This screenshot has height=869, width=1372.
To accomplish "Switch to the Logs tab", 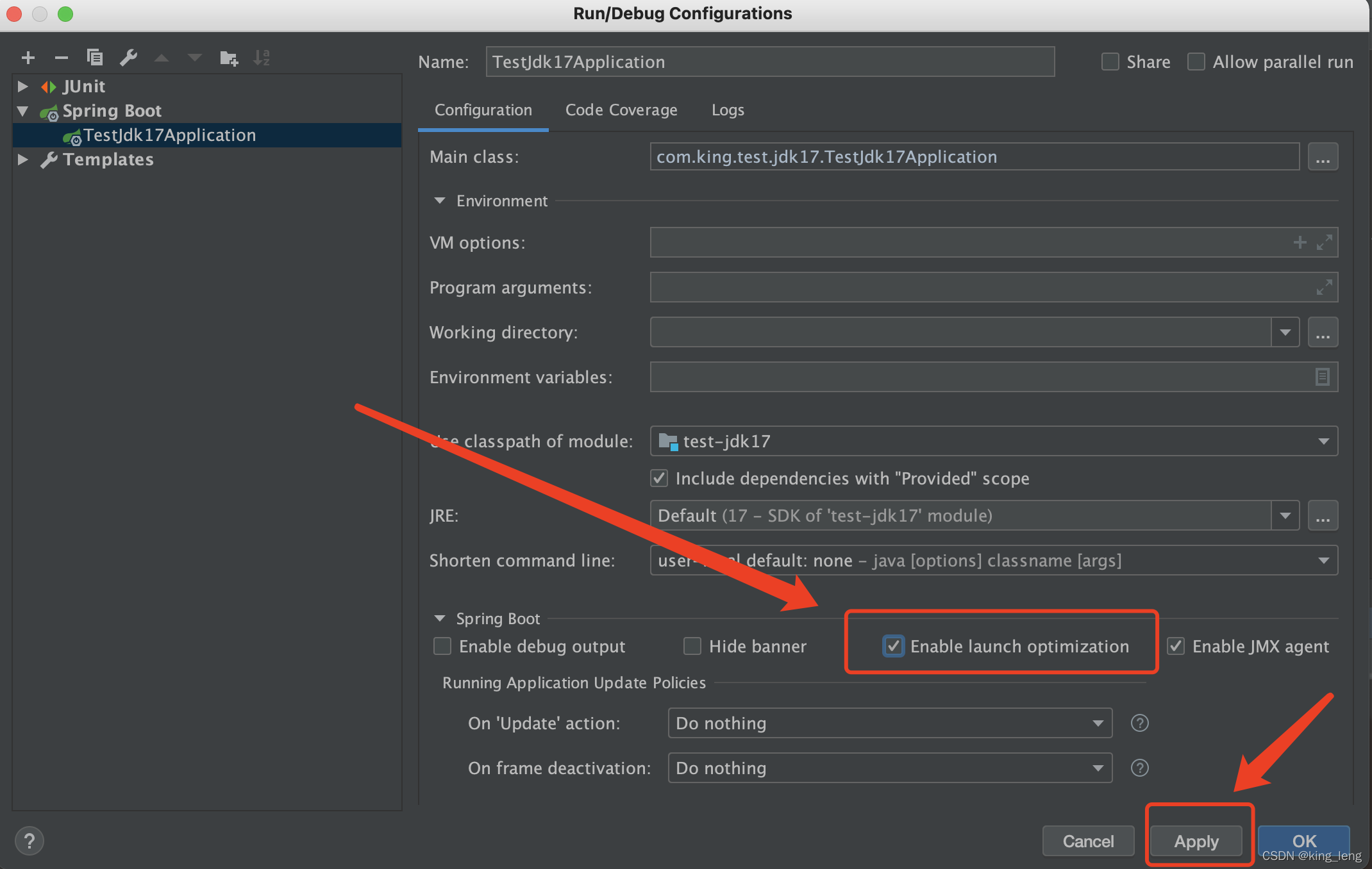I will [x=728, y=110].
